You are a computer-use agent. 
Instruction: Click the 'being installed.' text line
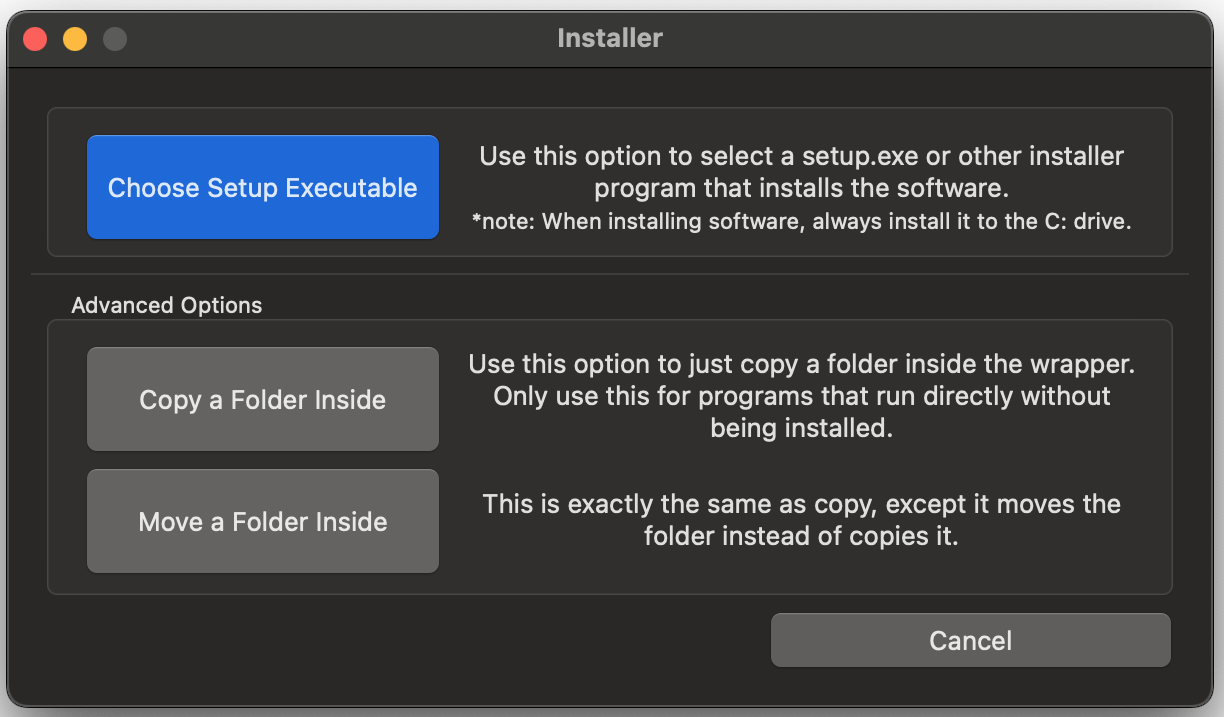(x=801, y=428)
